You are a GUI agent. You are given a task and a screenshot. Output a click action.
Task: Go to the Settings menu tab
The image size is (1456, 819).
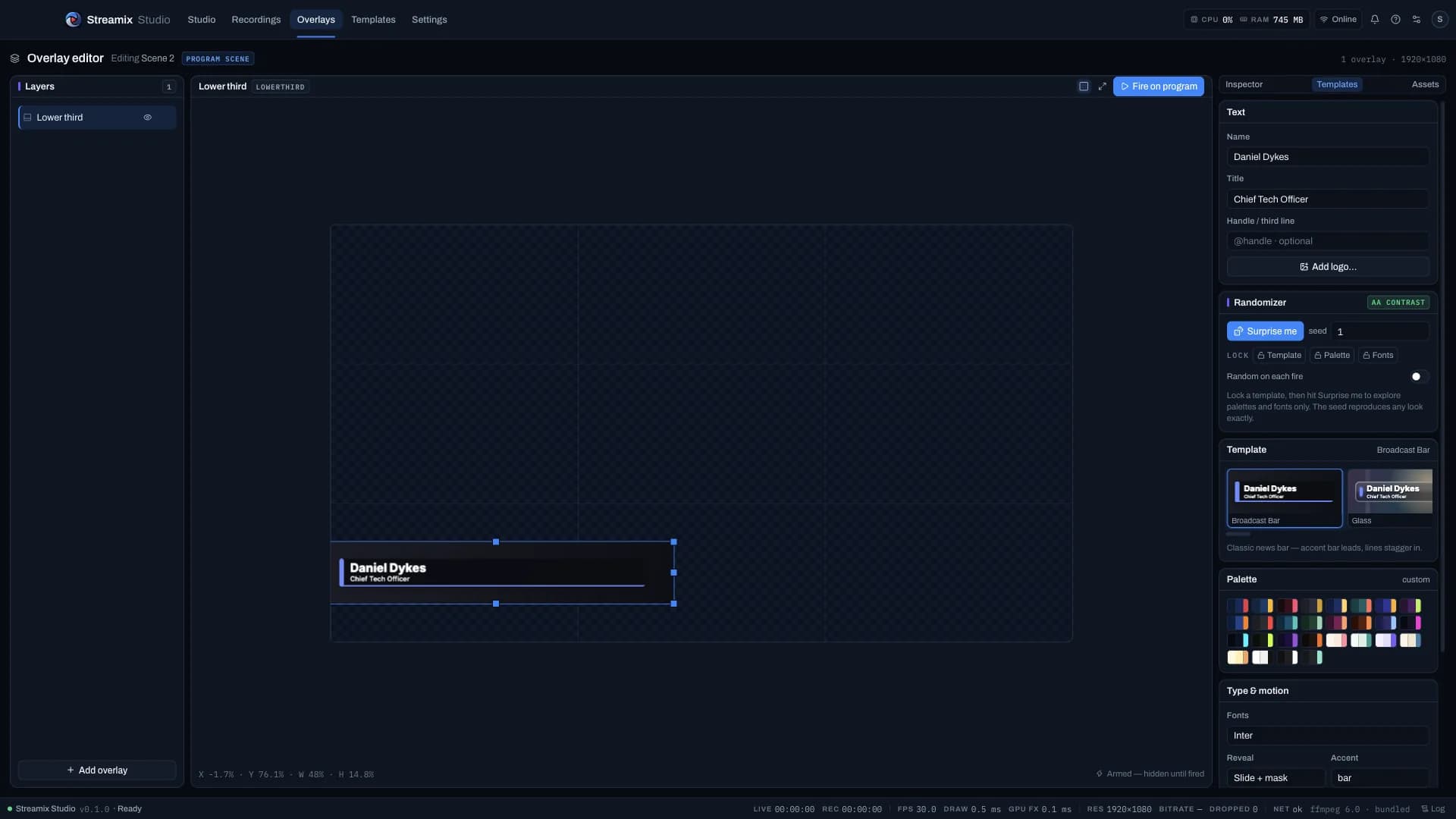pos(429,20)
